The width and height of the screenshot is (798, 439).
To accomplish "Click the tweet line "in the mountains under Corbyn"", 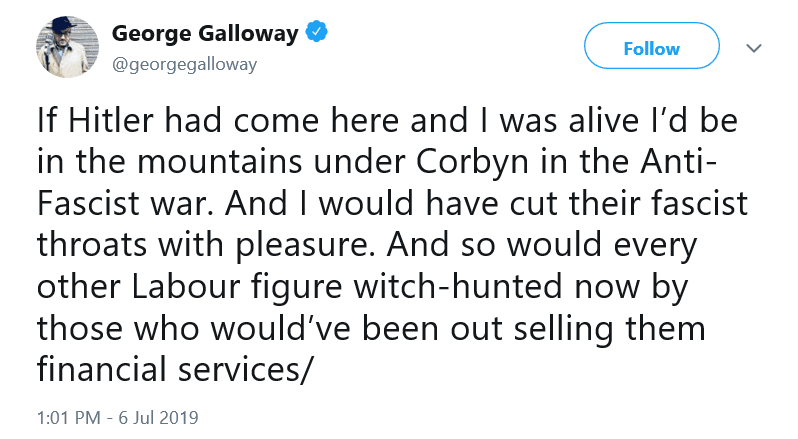I will tap(377, 162).
